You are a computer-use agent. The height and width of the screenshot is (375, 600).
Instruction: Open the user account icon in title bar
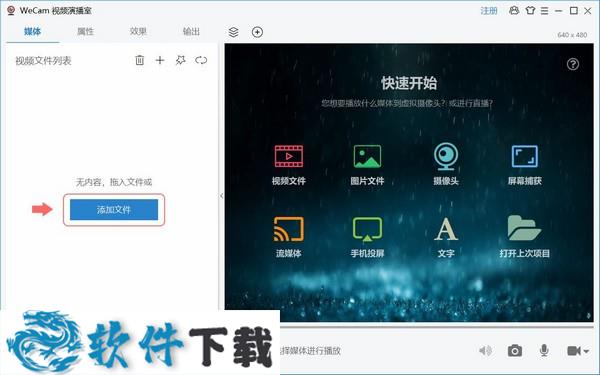[x=514, y=10]
